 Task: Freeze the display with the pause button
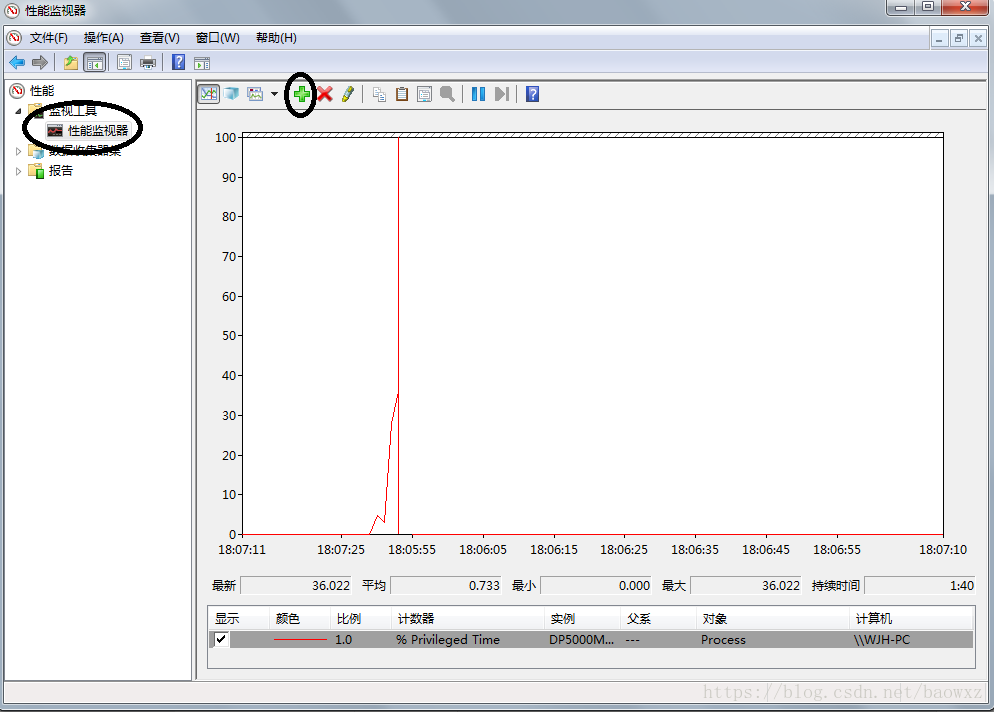[x=479, y=94]
